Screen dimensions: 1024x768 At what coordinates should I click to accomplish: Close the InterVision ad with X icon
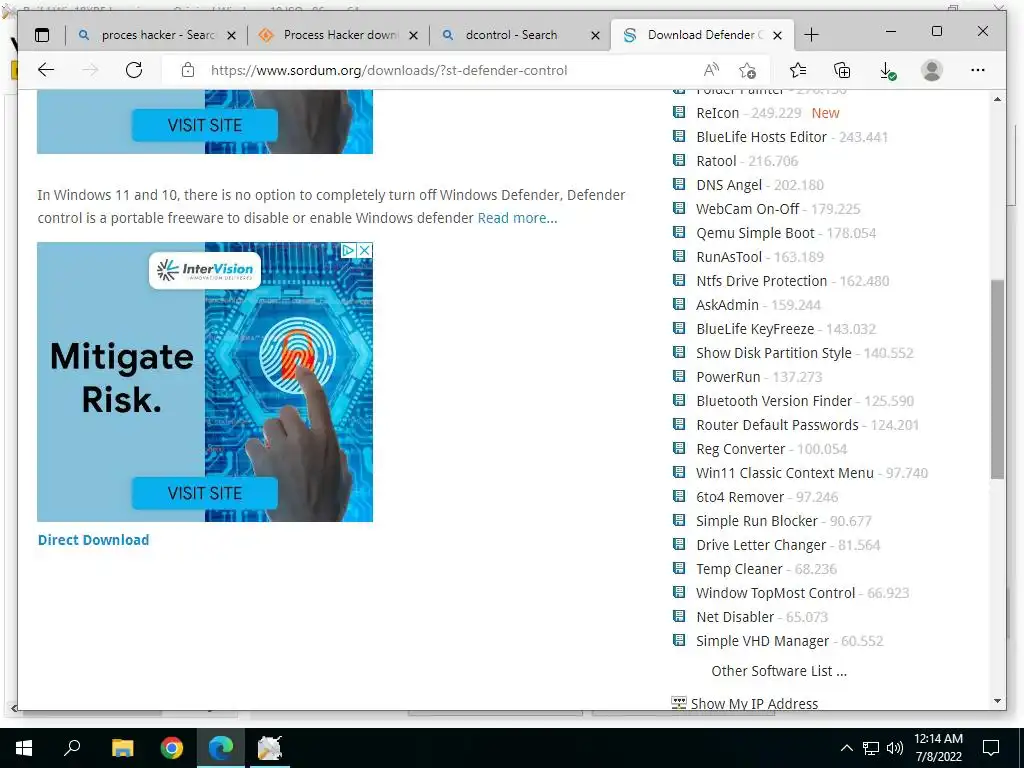[x=365, y=250]
